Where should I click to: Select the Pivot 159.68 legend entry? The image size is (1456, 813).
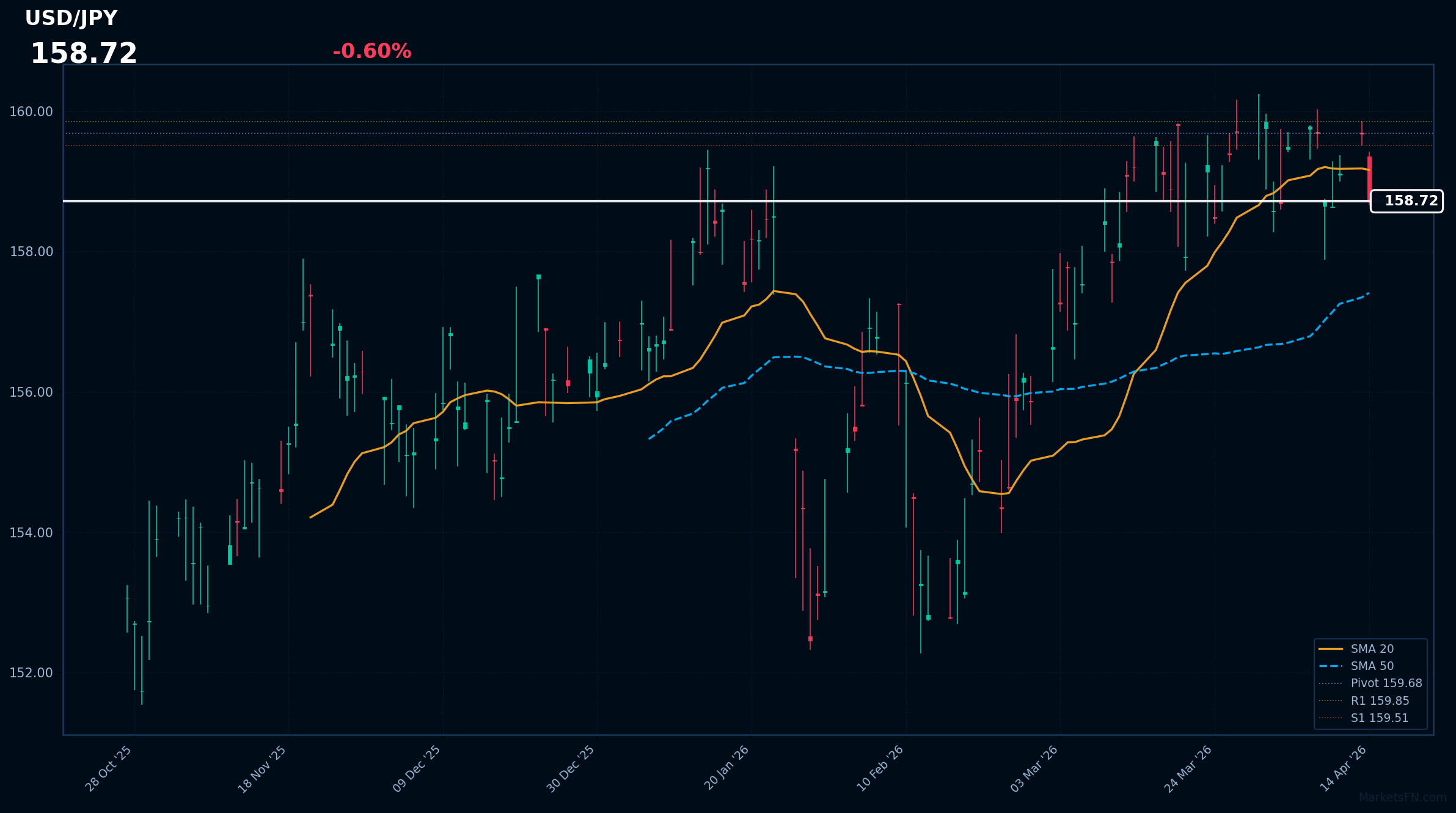click(x=1372, y=683)
